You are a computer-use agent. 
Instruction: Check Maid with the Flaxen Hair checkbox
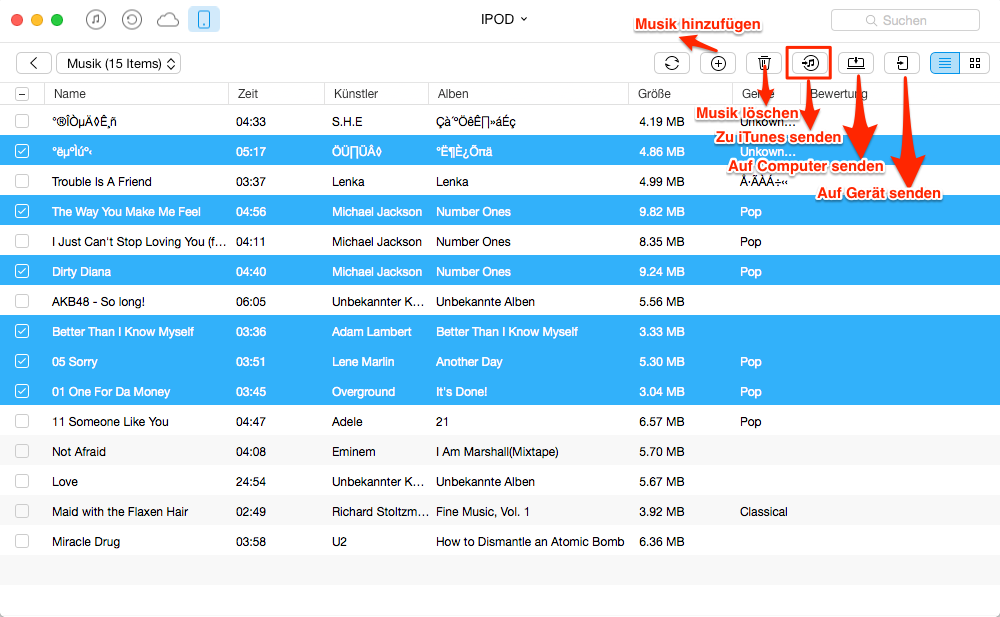22,511
